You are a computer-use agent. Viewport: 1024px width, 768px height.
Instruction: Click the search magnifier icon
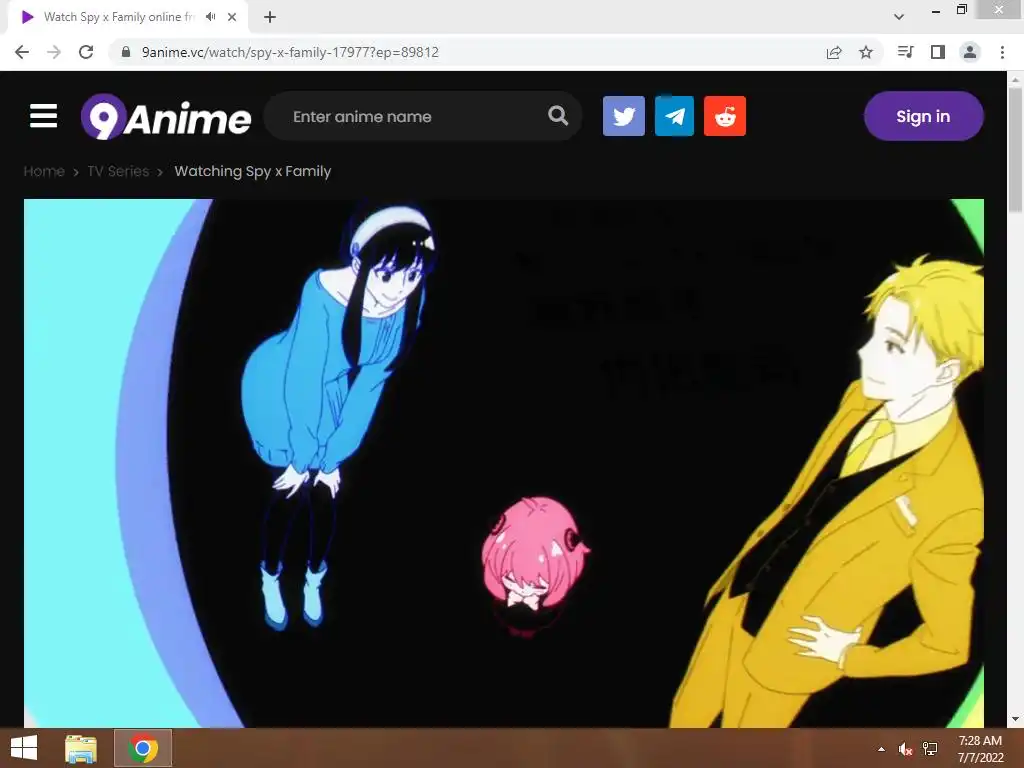[558, 116]
